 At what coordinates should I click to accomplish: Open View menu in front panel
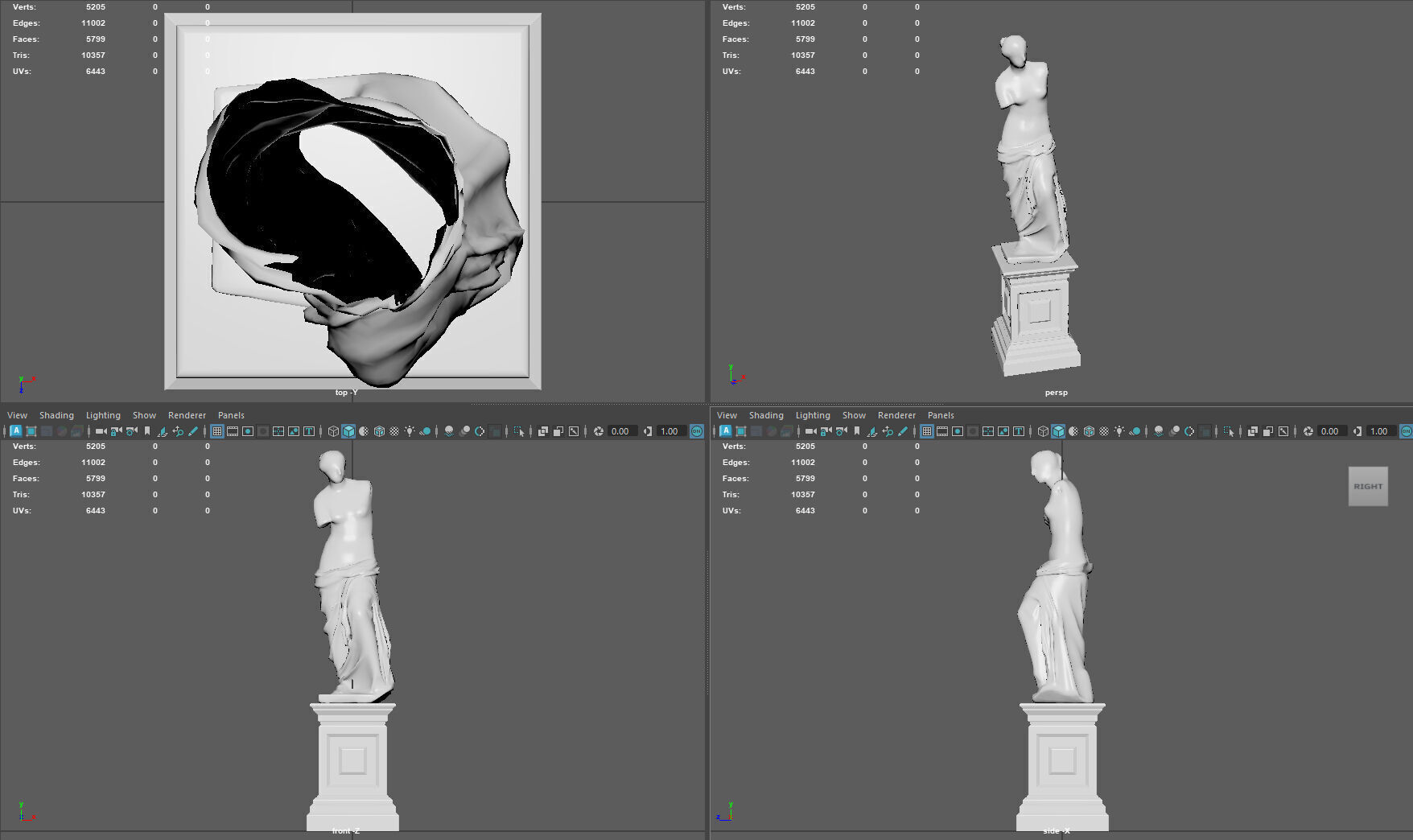[x=17, y=415]
